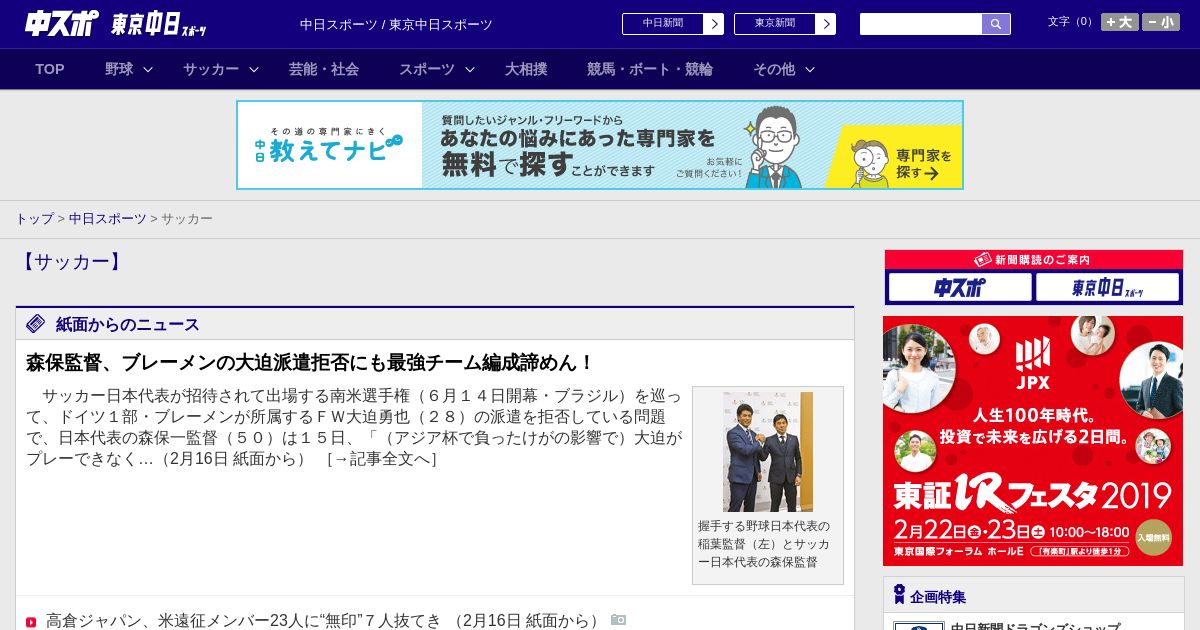Viewport: 1200px width, 630px height.
Task: Click the 中日新聞 header button
Action: coord(663,24)
